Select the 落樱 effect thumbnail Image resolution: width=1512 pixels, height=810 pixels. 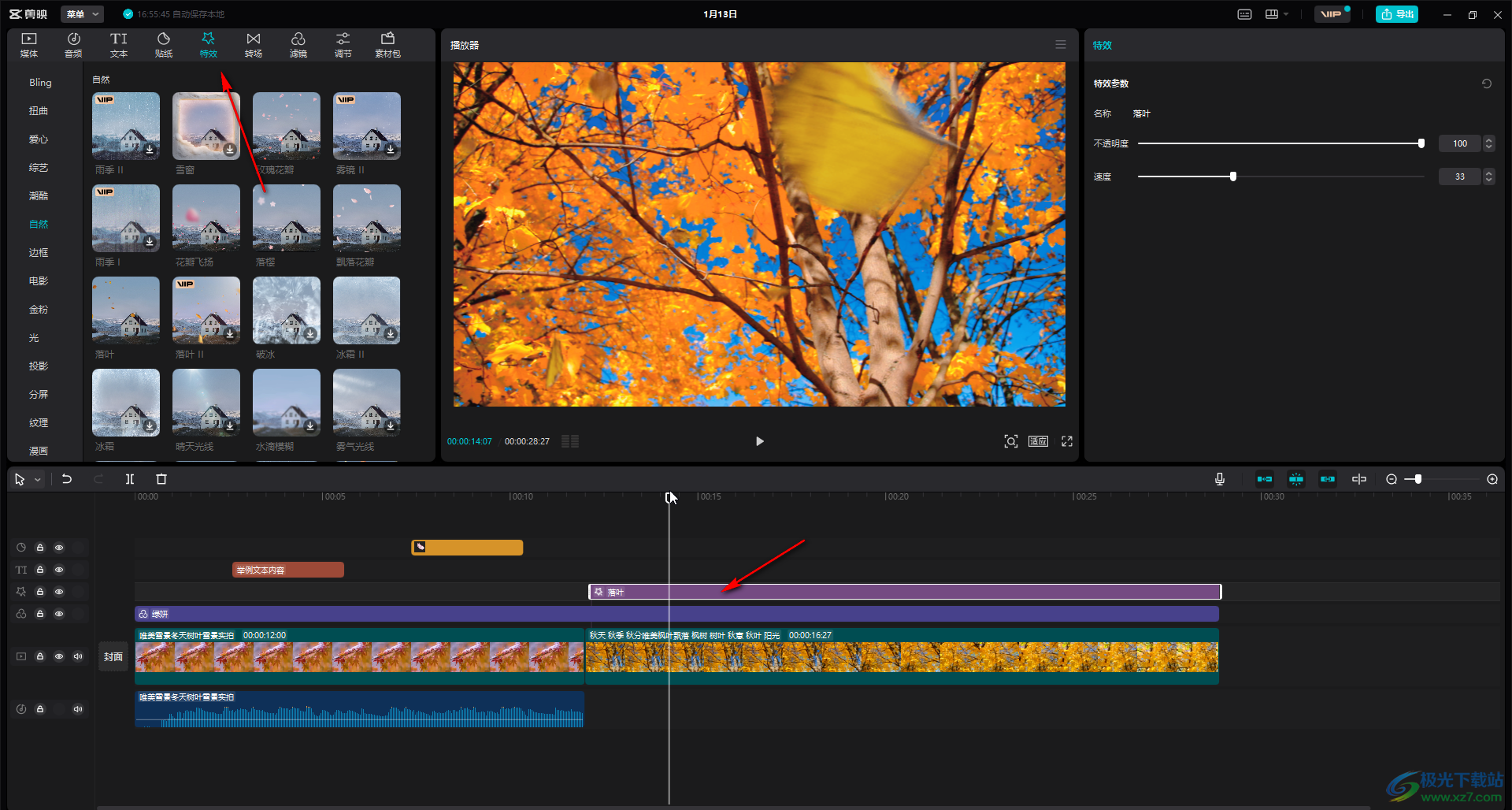pos(287,218)
